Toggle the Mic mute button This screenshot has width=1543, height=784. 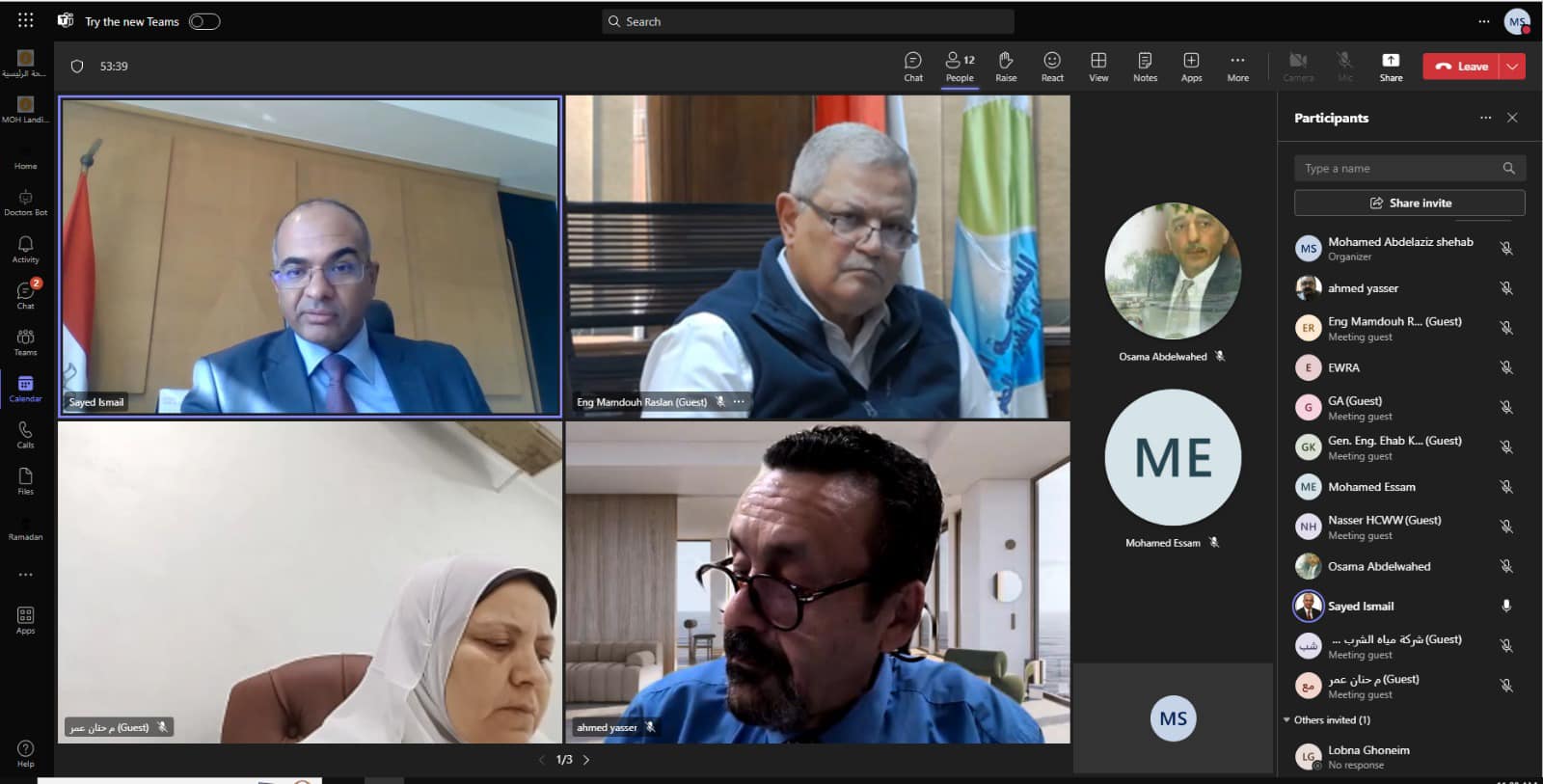pos(1344,66)
